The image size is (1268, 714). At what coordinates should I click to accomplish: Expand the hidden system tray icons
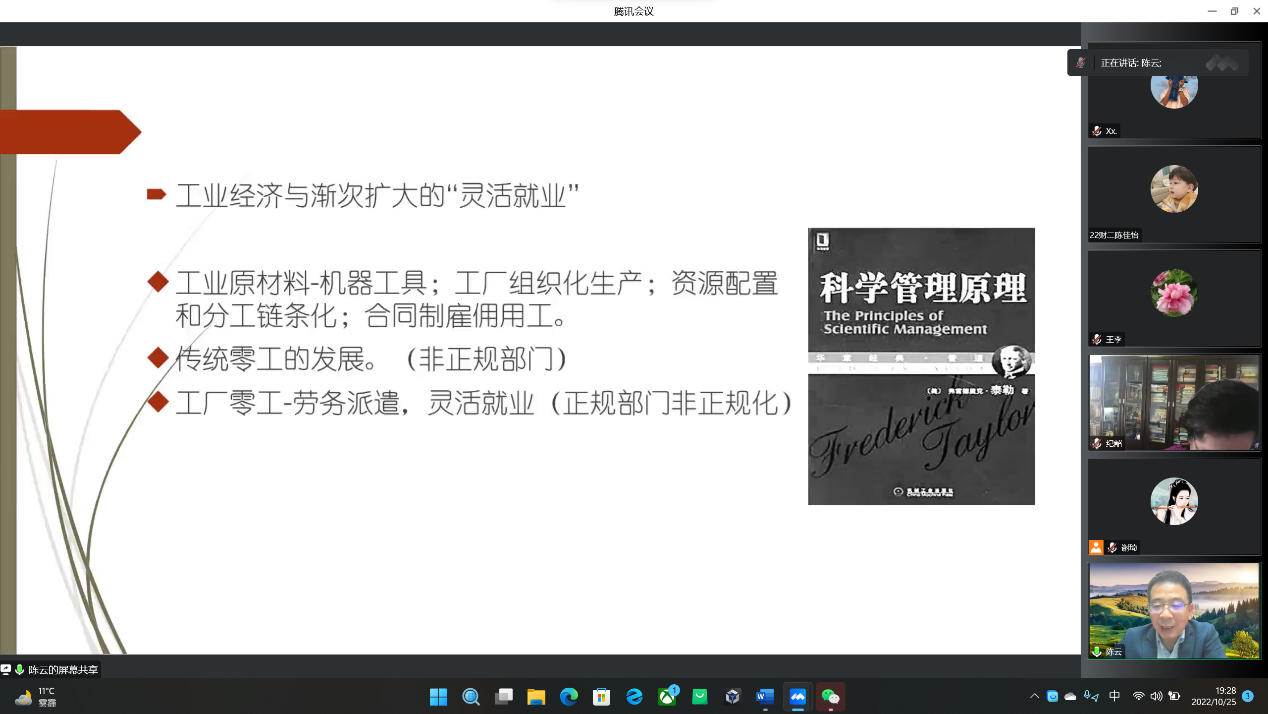click(1034, 696)
